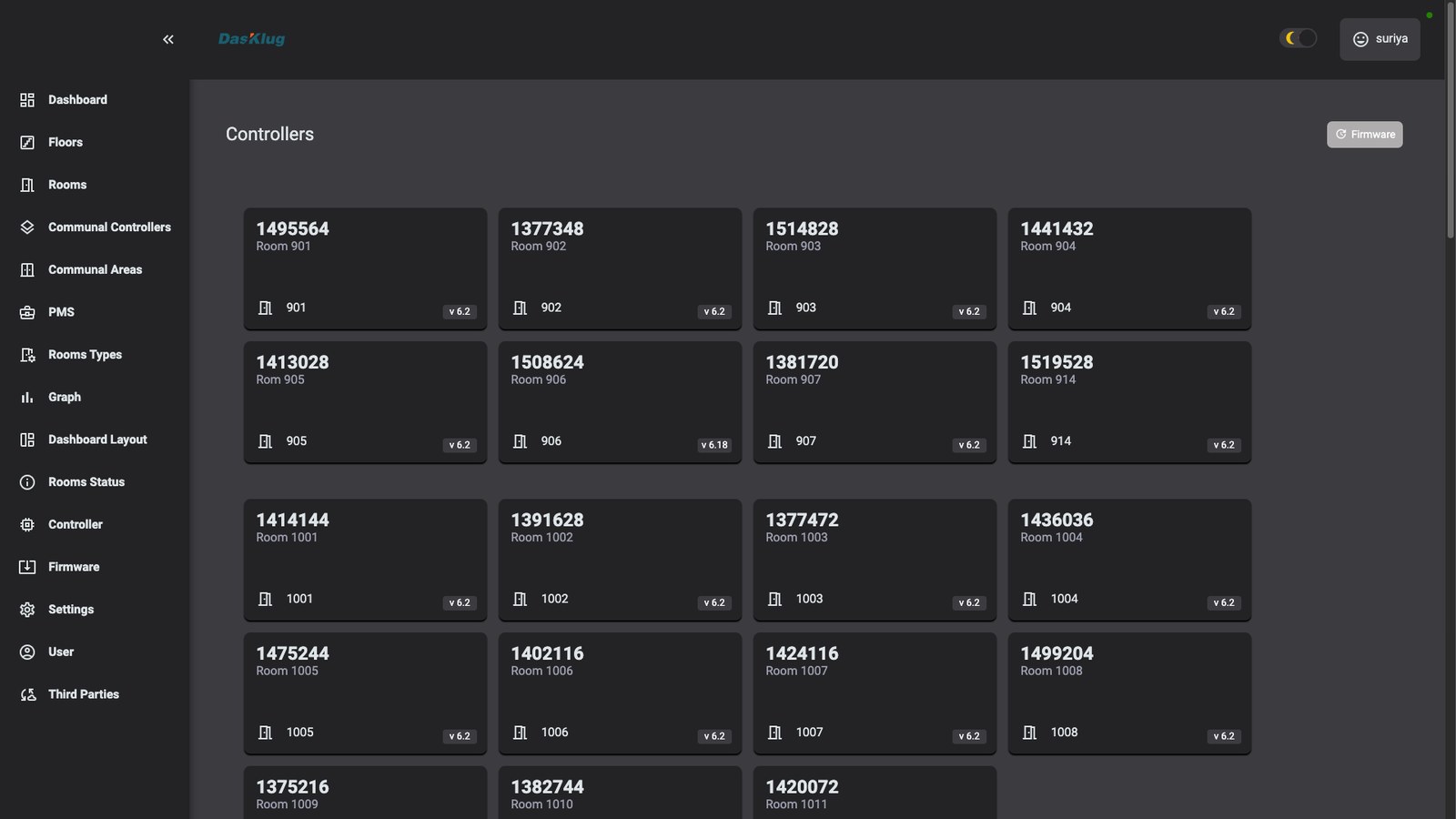Open controller card 1377472

(875, 560)
